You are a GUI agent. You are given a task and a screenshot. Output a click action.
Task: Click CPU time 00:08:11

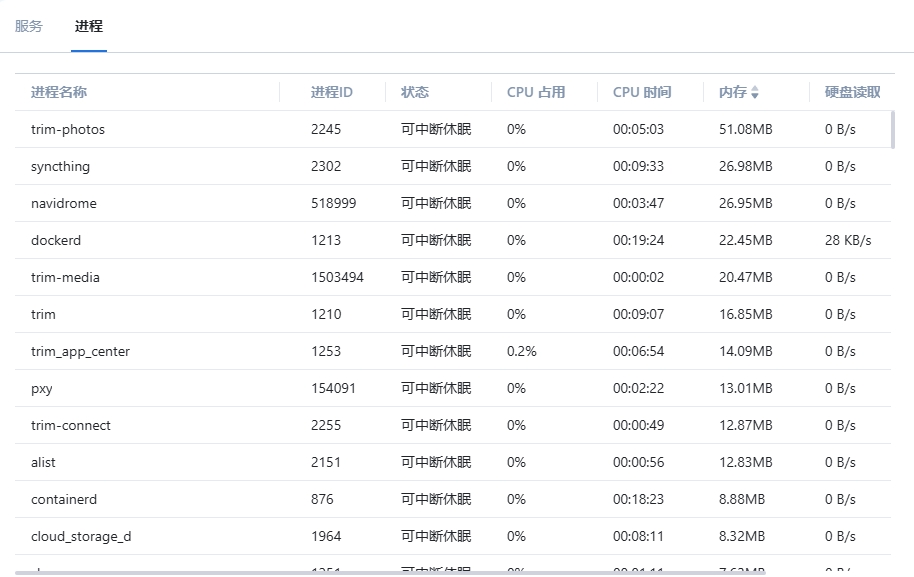(x=638, y=536)
